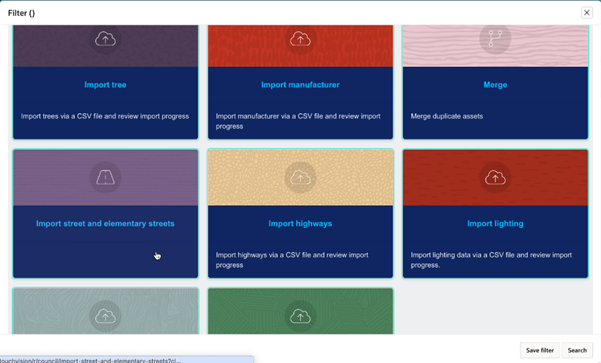Open the Import tree link
Viewport: 601px width, 363px height.
click(x=105, y=85)
